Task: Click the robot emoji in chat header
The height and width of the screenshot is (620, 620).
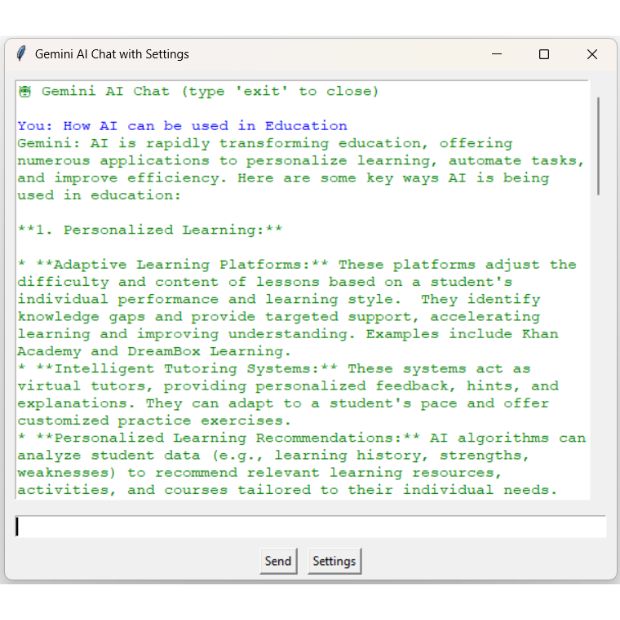Action: 25,92
